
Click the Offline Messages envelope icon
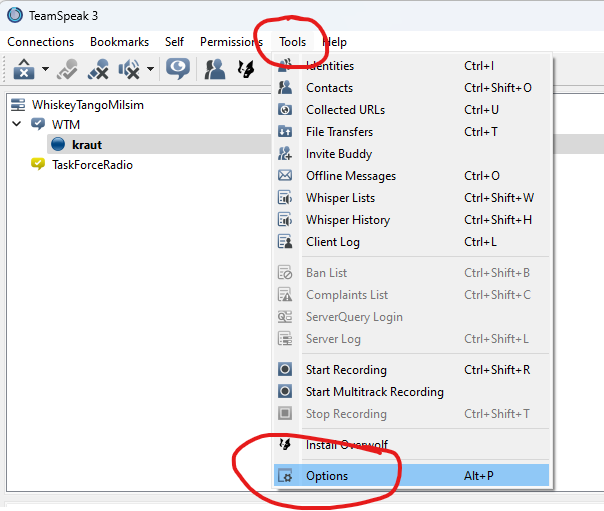pyautogui.click(x=285, y=176)
